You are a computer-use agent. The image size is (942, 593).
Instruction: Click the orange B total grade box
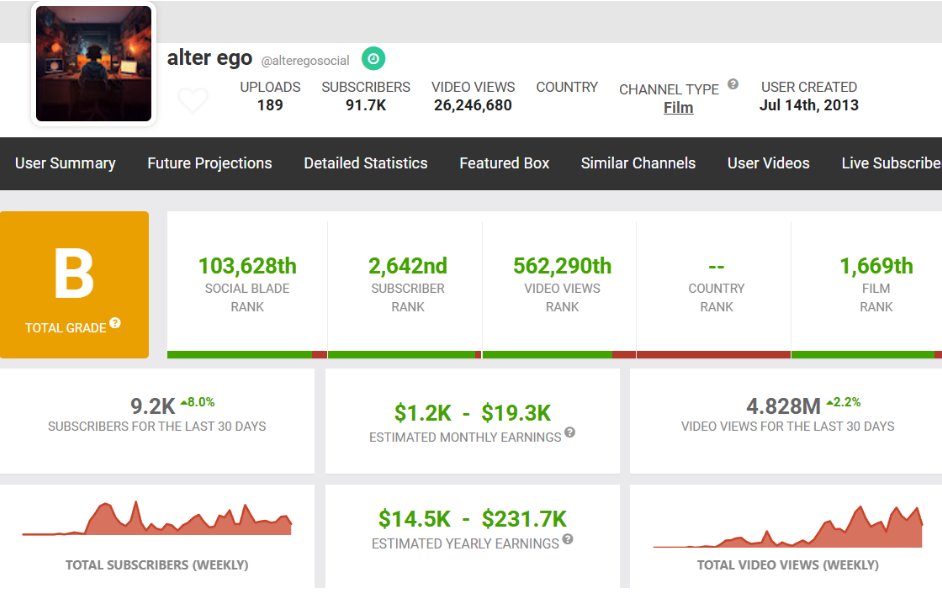tap(74, 284)
